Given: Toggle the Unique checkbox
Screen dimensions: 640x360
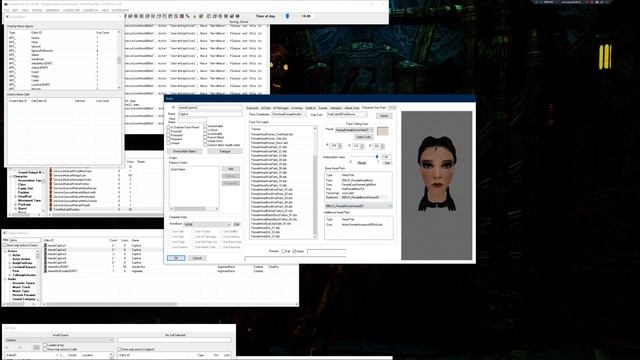Looking at the screenshot, I should tap(168, 143).
